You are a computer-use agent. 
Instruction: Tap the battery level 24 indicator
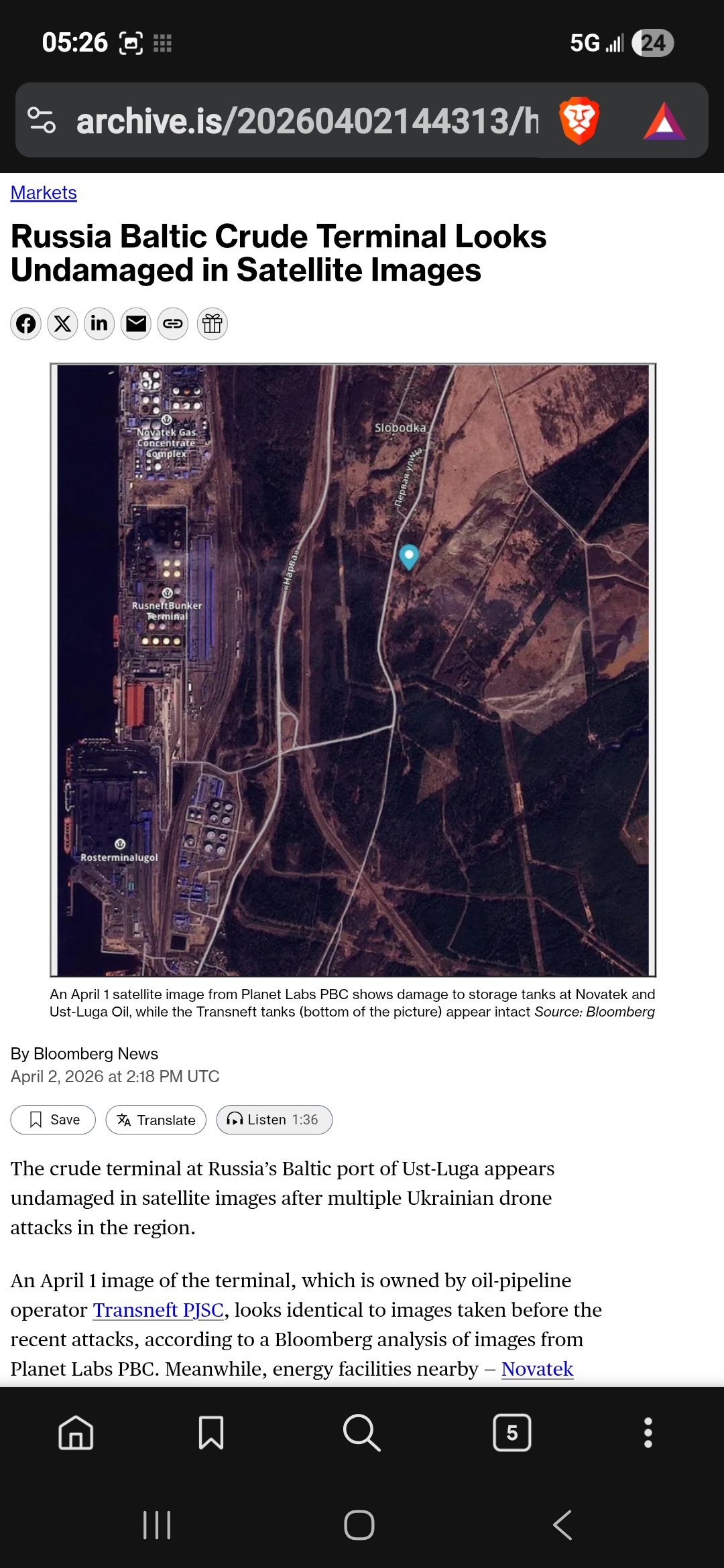click(x=653, y=43)
